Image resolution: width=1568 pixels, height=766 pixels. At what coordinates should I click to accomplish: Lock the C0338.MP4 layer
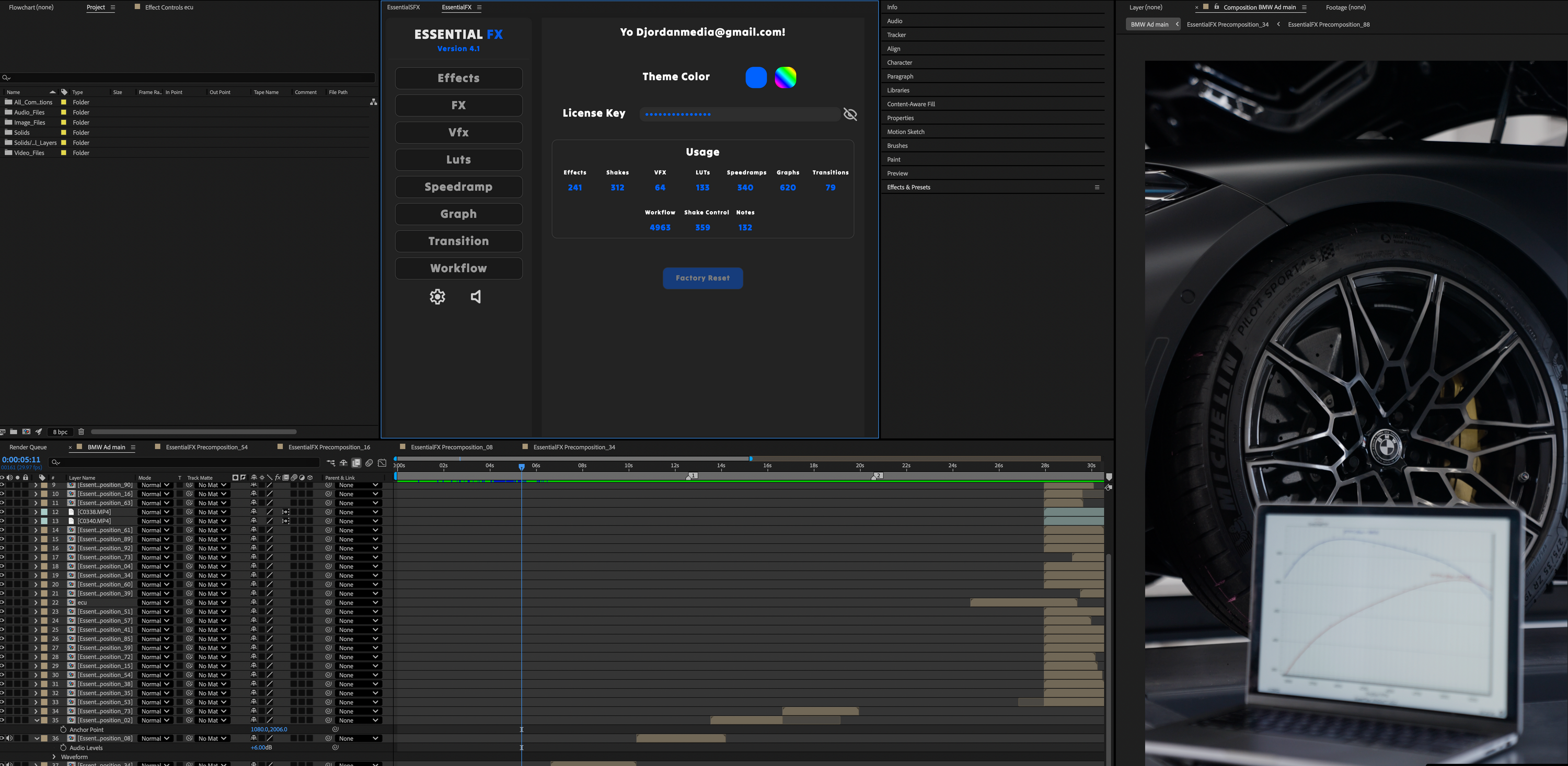click(25, 512)
